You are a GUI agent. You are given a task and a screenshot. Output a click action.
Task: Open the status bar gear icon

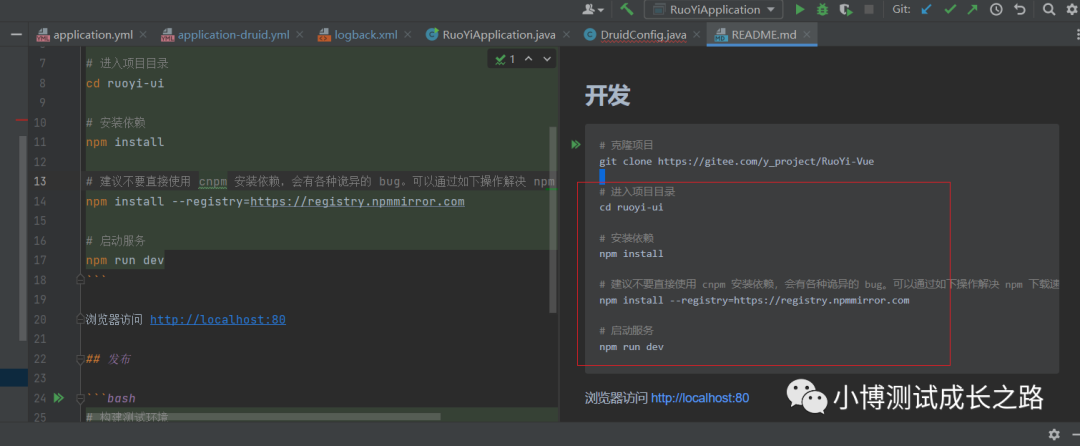point(1054,434)
